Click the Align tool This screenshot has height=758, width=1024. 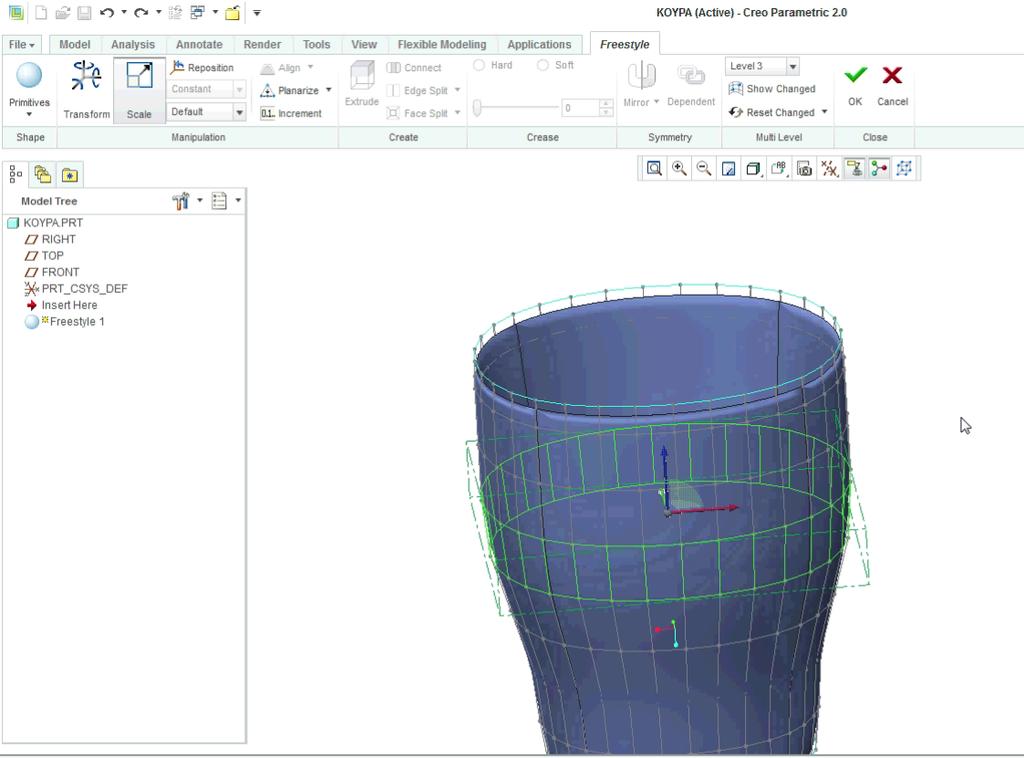[281, 68]
